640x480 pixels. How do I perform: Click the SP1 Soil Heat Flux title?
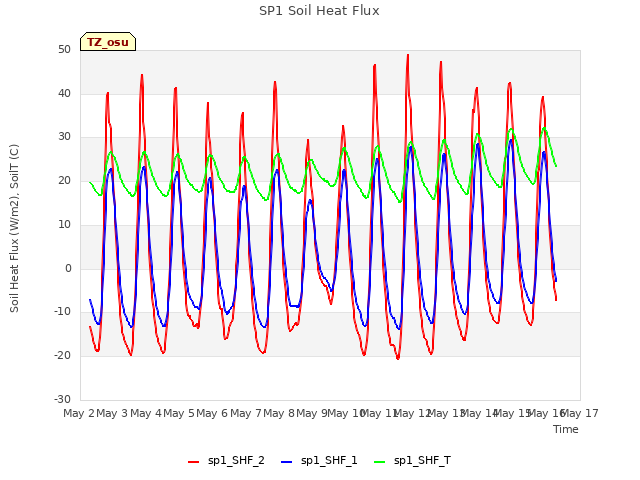[319, 11]
